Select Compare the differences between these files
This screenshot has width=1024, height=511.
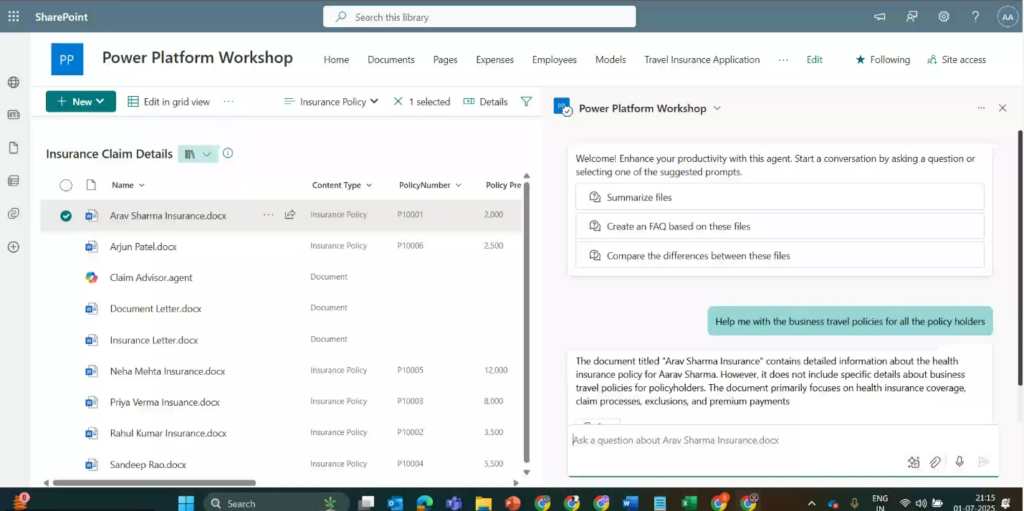[x=780, y=255]
